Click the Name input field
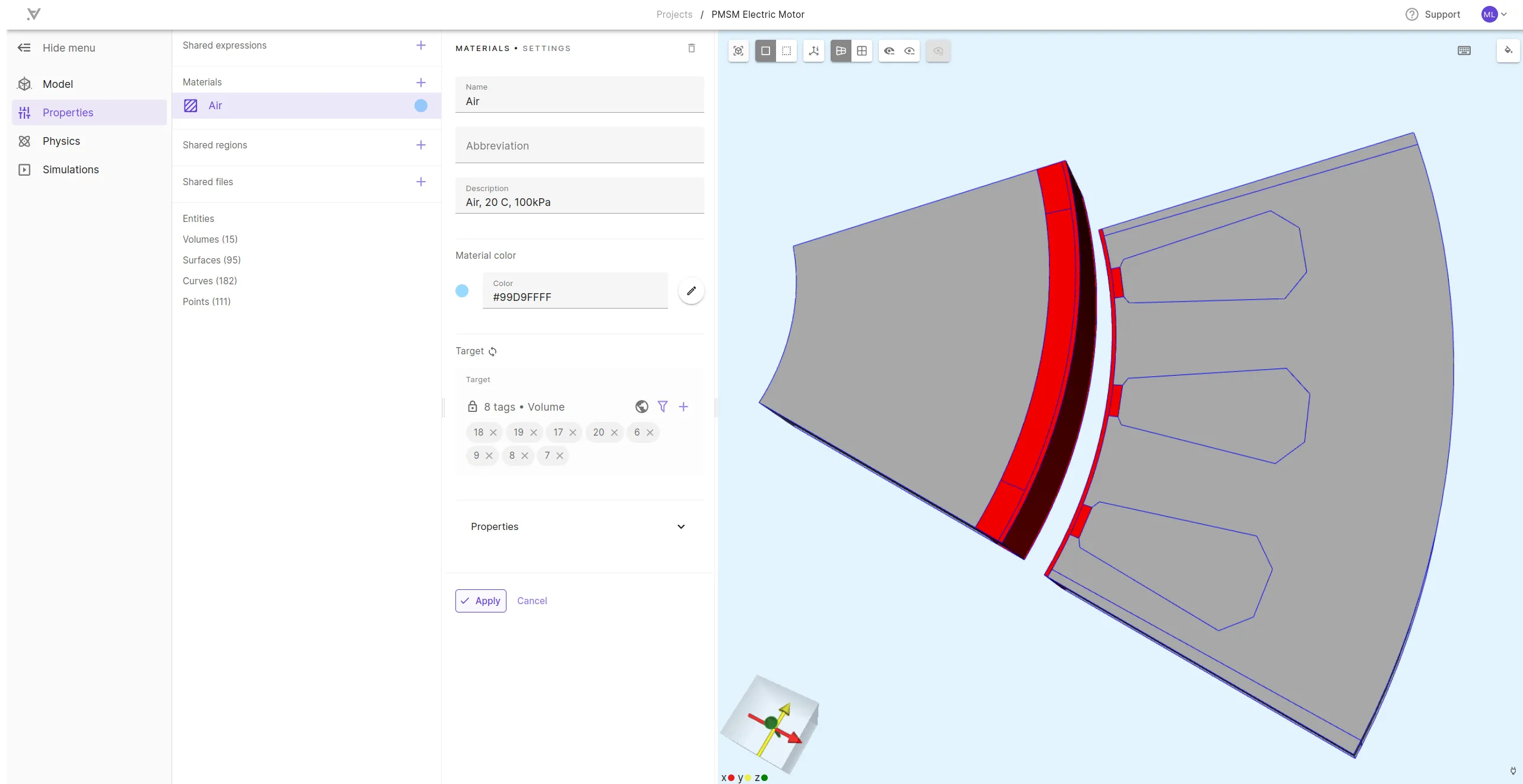 580,94
